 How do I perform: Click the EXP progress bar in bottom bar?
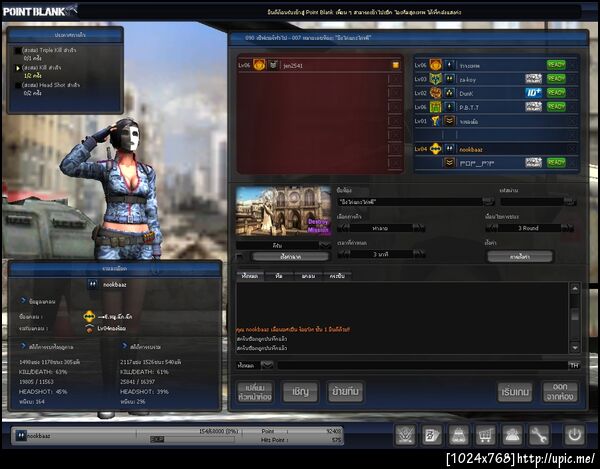(x=192, y=440)
